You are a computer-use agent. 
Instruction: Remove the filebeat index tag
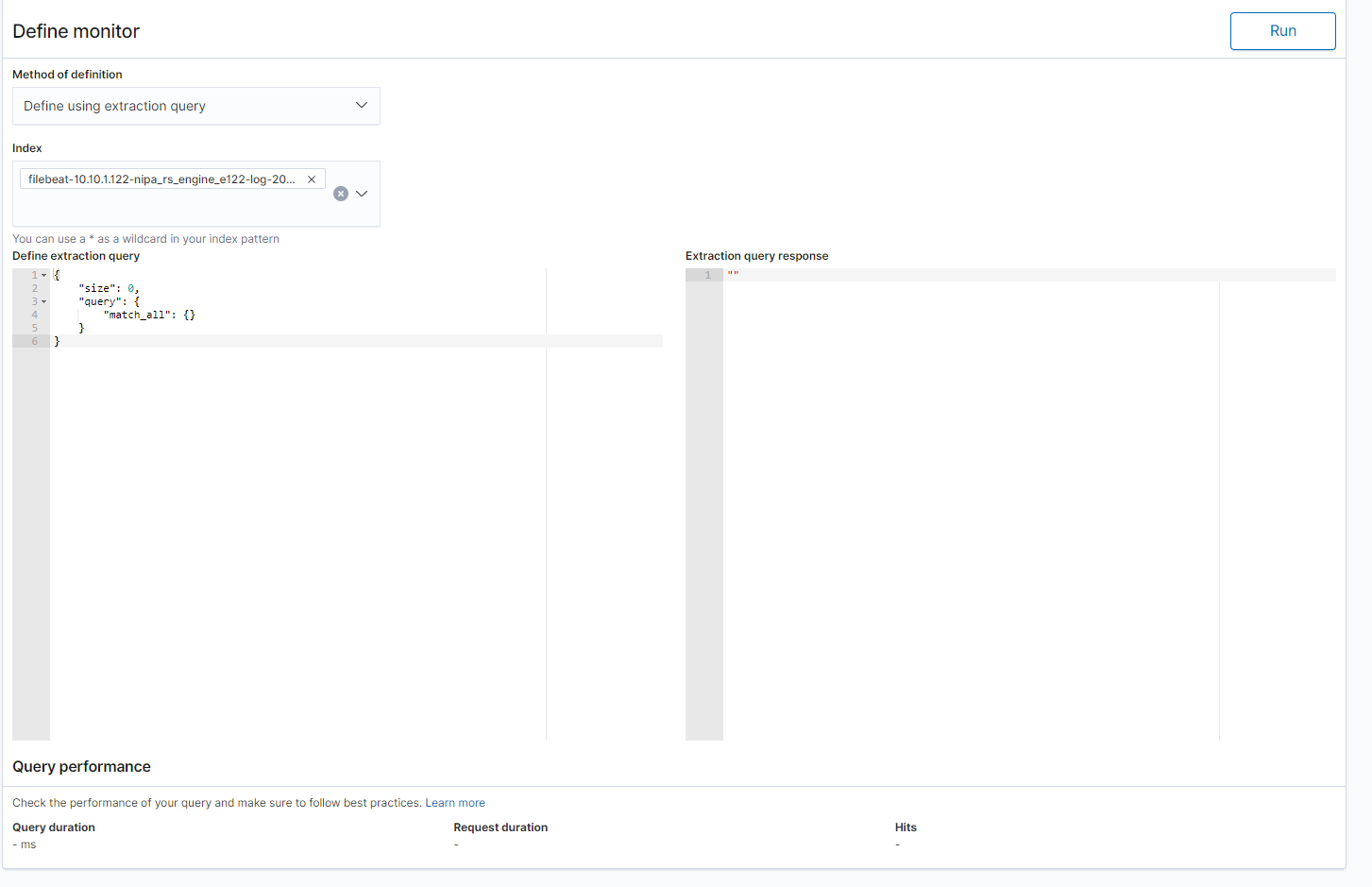coord(312,179)
